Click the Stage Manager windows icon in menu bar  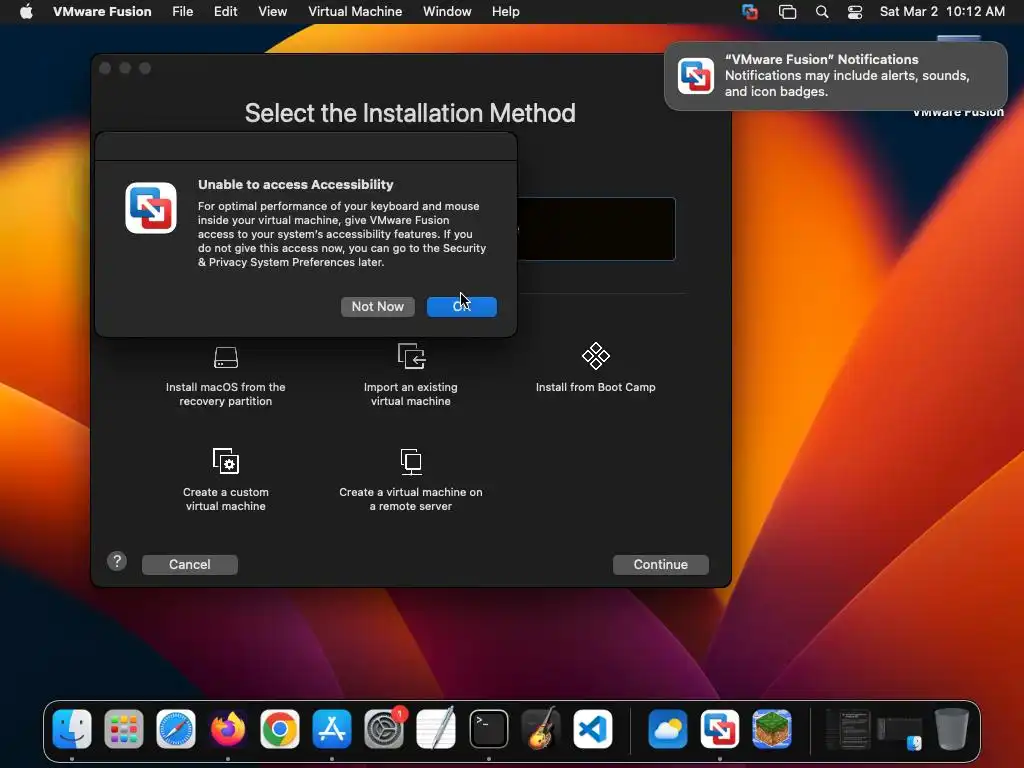click(787, 12)
